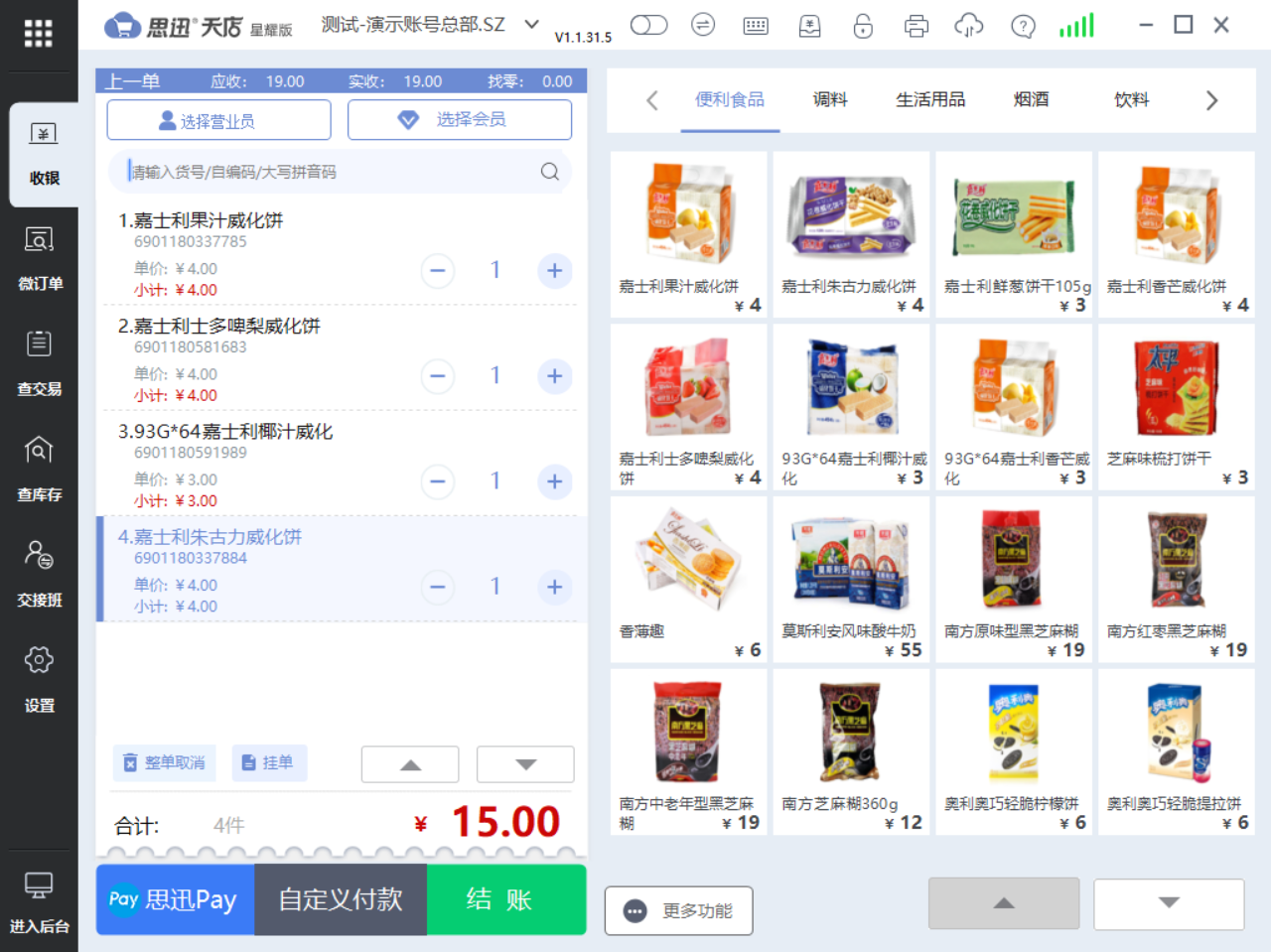Switch to 调料 category tab
Image resolution: width=1271 pixels, height=952 pixels.
(x=830, y=99)
